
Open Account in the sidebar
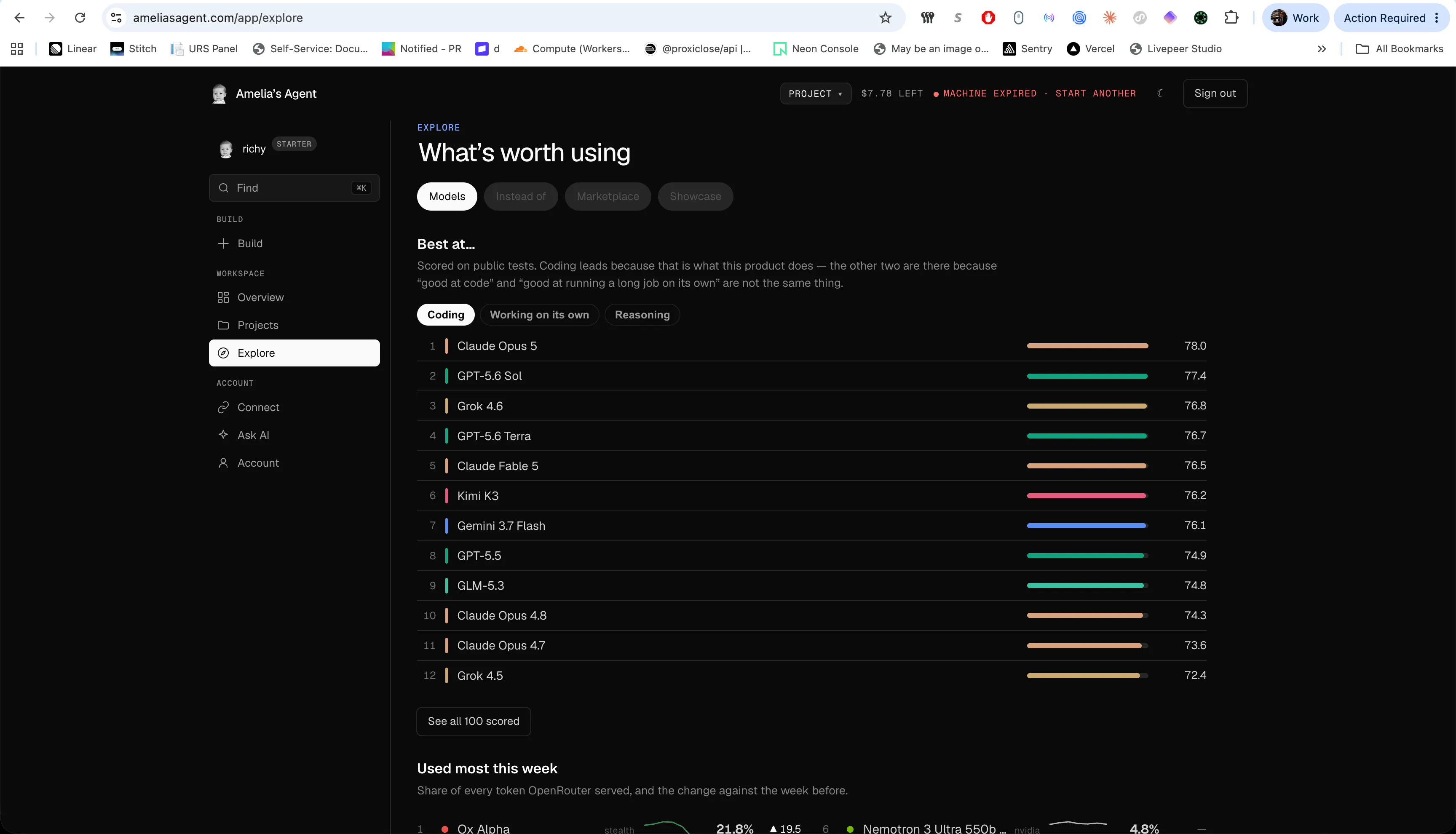pyautogui.click(x=294, y=463)
